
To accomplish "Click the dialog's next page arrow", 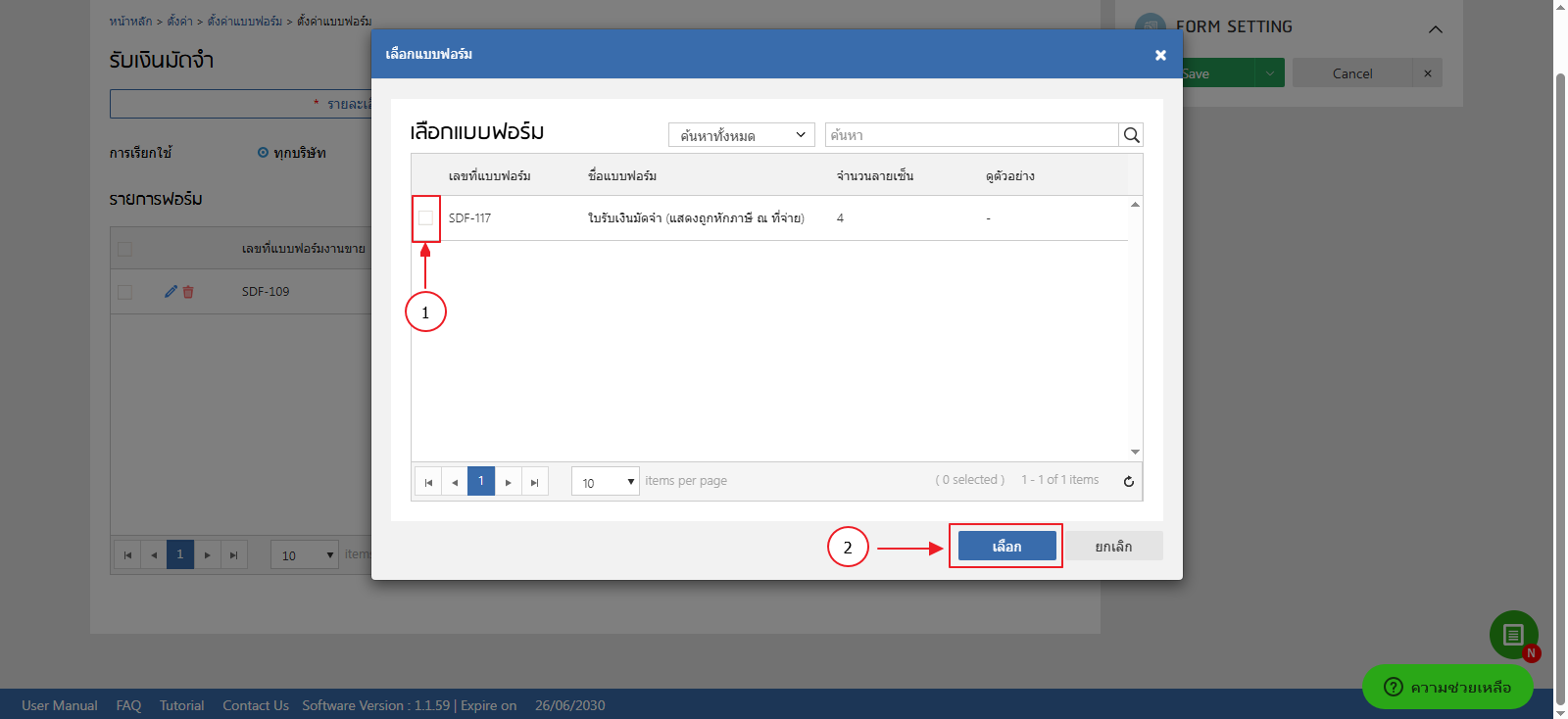I will pyautogui.click(x=508, y=482).
